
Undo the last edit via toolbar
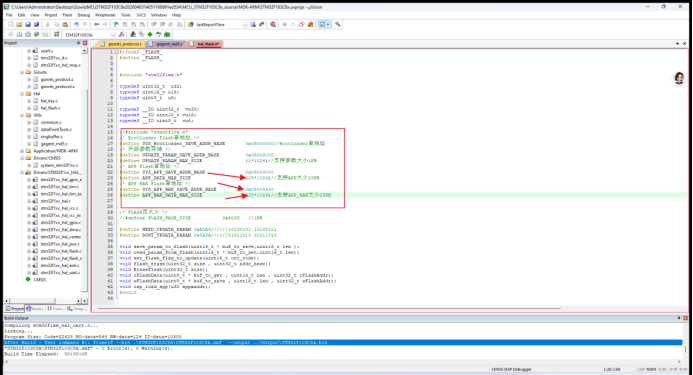click(x=76, y=24)
